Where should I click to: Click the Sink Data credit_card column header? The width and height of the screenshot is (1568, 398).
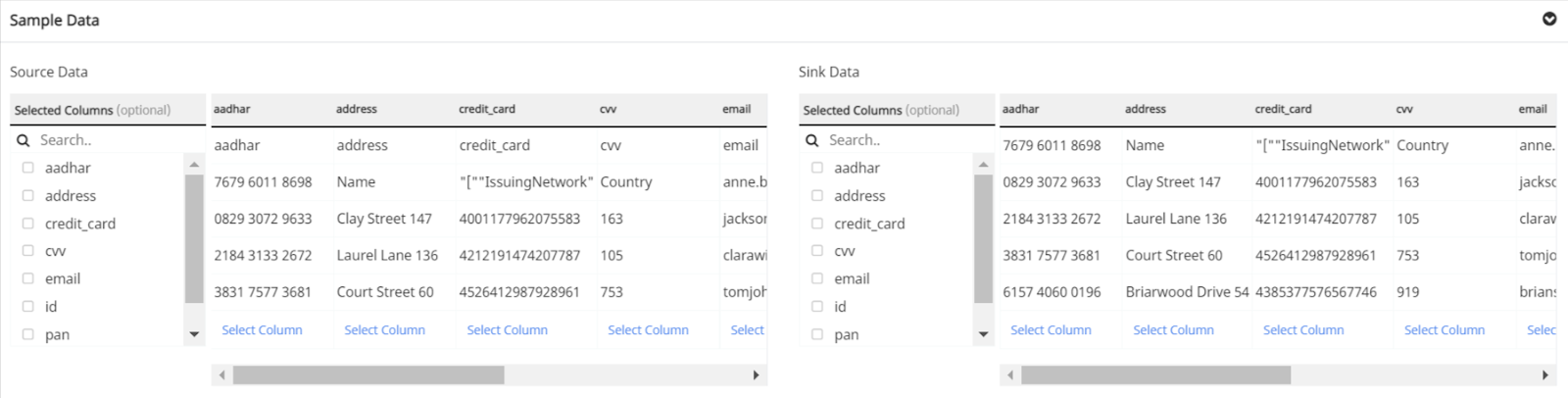pos(1283,109)
